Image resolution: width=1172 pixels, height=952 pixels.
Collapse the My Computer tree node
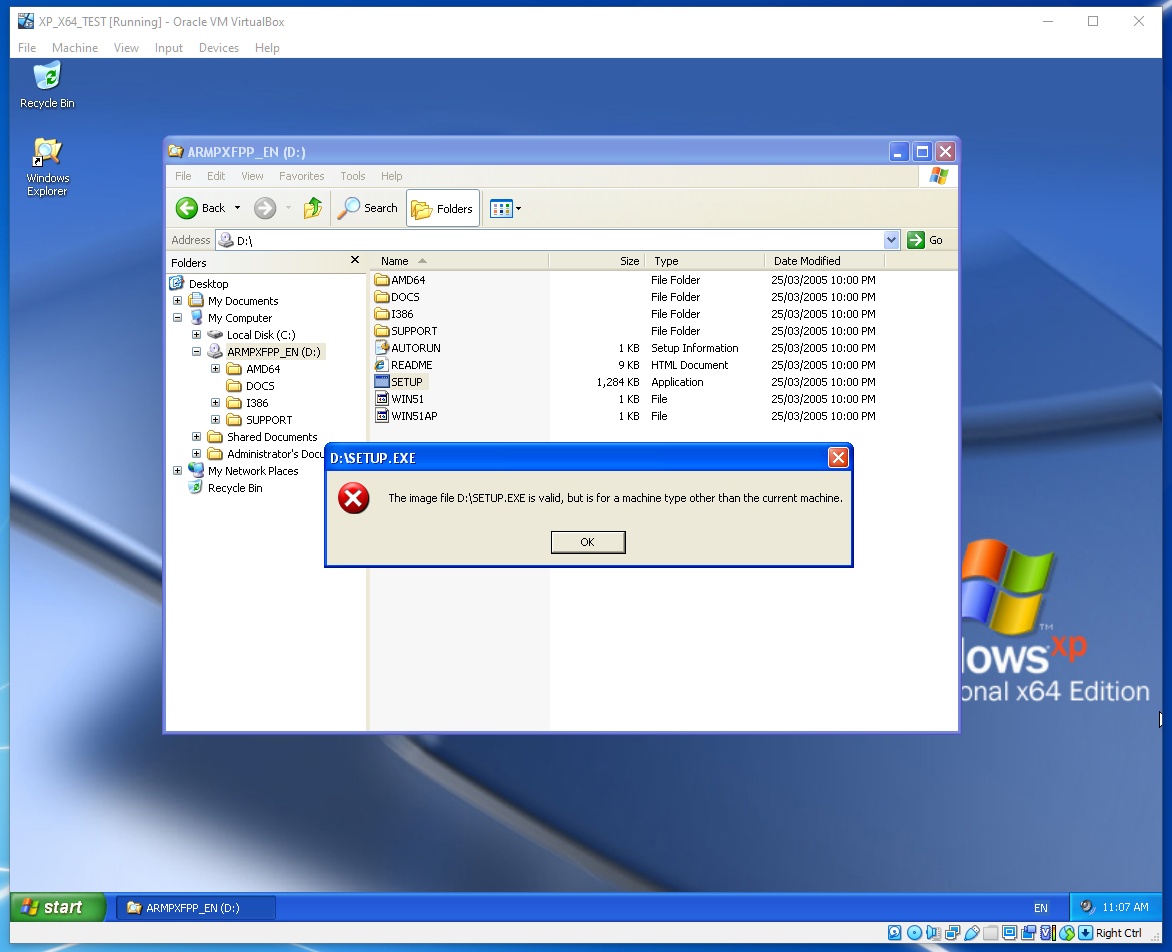coord(177,318)
